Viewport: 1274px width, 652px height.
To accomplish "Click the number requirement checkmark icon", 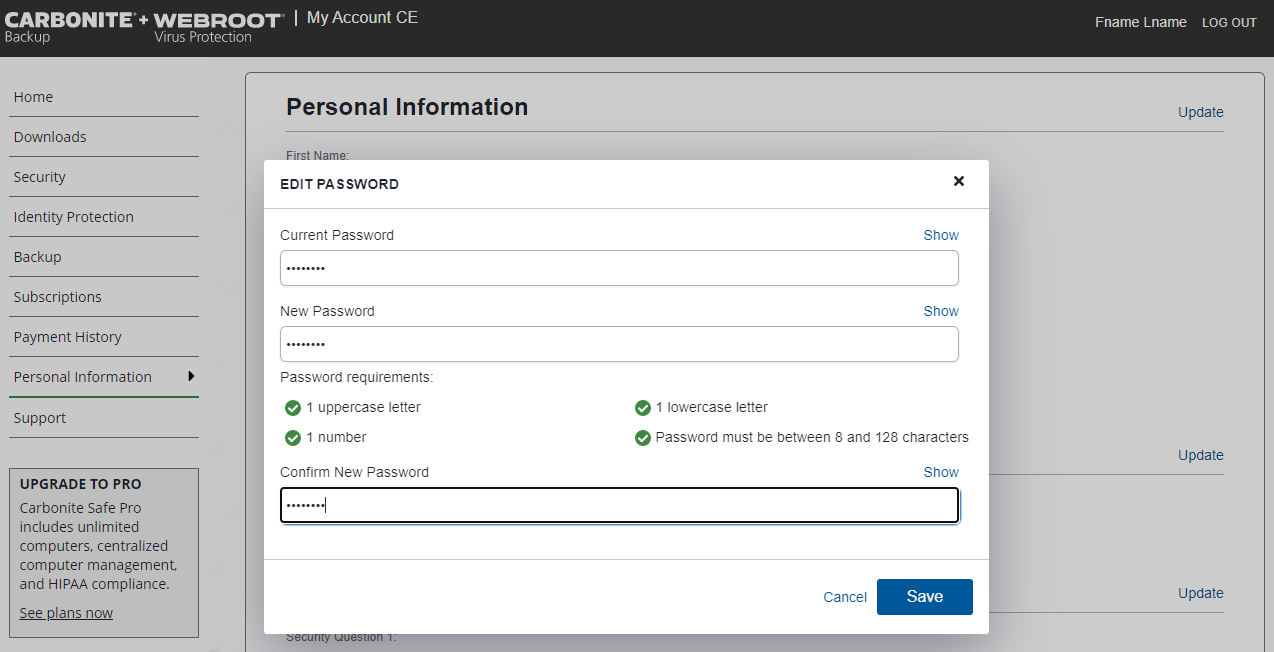I will 293,438.
